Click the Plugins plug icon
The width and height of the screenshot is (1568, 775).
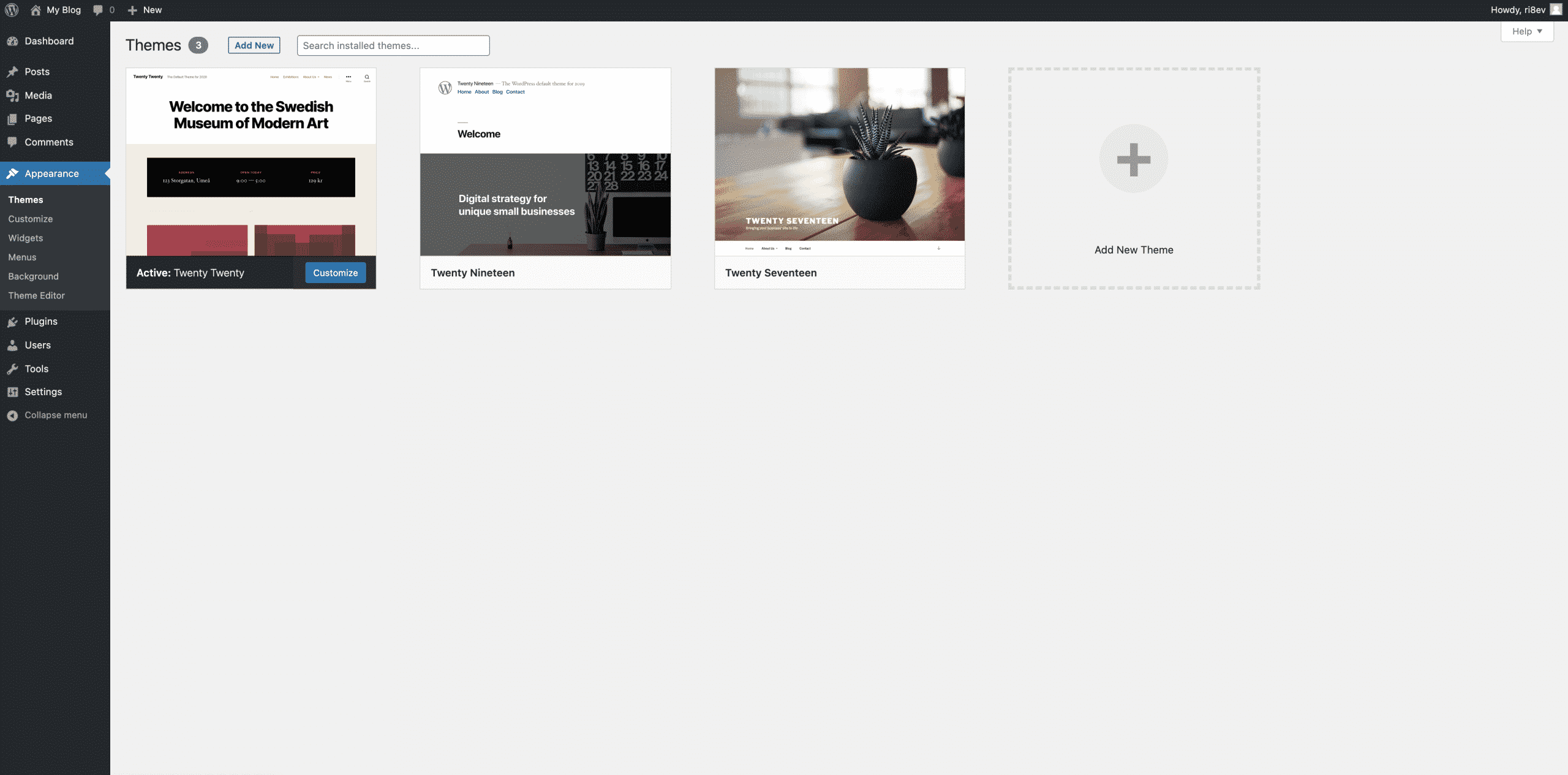click(x=12, y=322)
